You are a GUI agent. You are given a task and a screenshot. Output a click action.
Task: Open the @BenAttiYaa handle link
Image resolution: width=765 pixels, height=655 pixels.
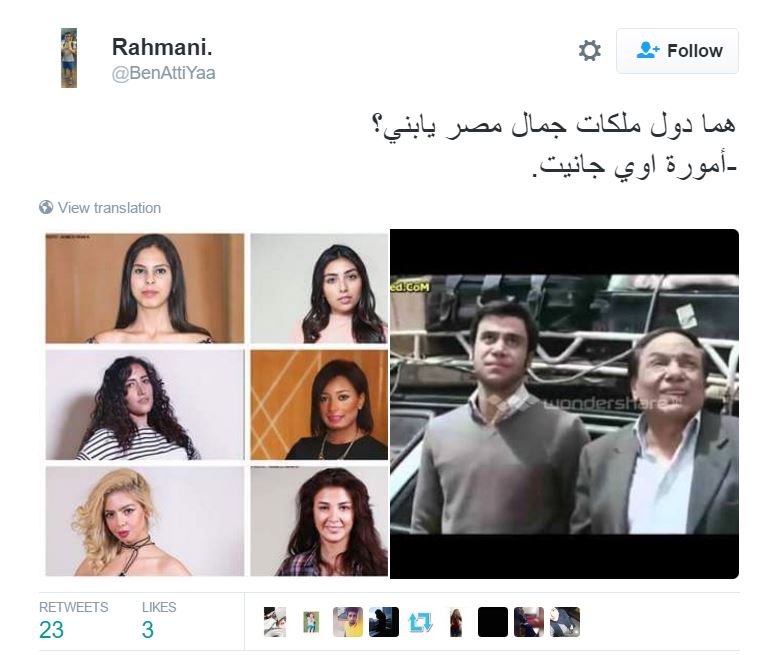click(163, 73)
